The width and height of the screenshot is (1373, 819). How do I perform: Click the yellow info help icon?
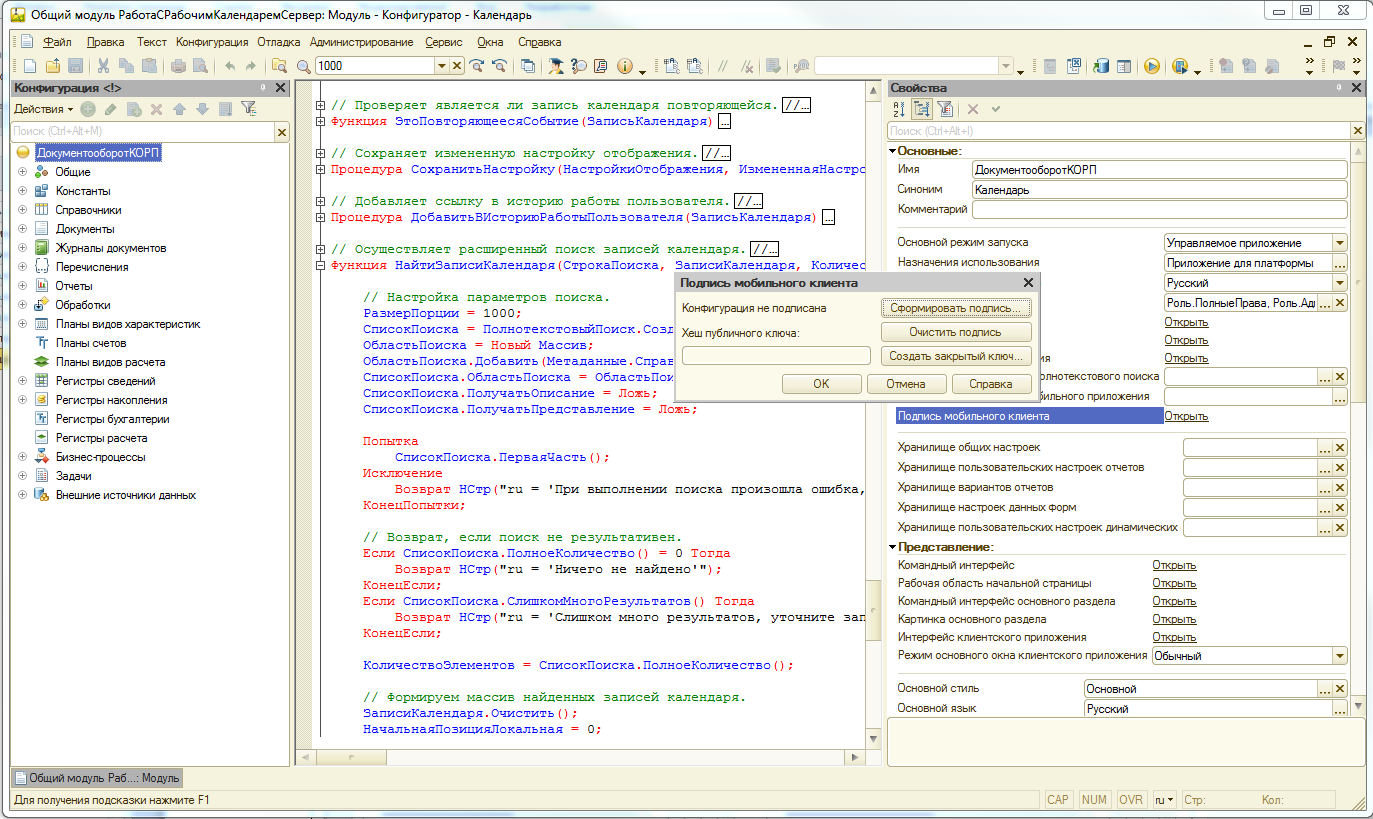(626, 66)
